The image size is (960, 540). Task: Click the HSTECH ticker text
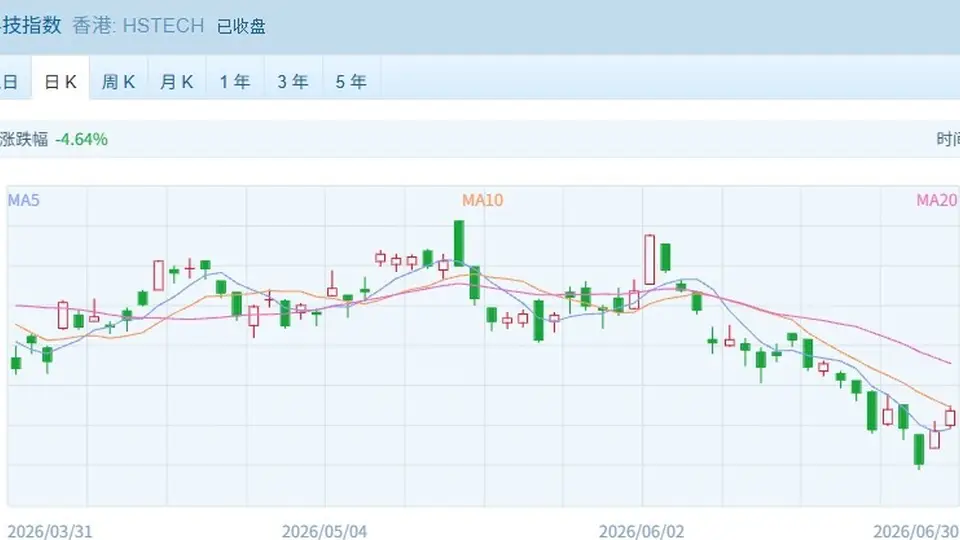coord(163,26)
